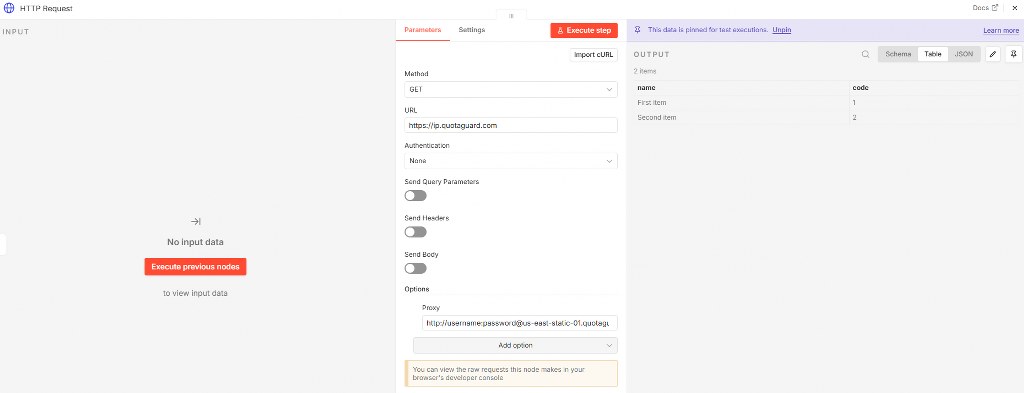Click the Unpin link in the banner

[782, 30]
